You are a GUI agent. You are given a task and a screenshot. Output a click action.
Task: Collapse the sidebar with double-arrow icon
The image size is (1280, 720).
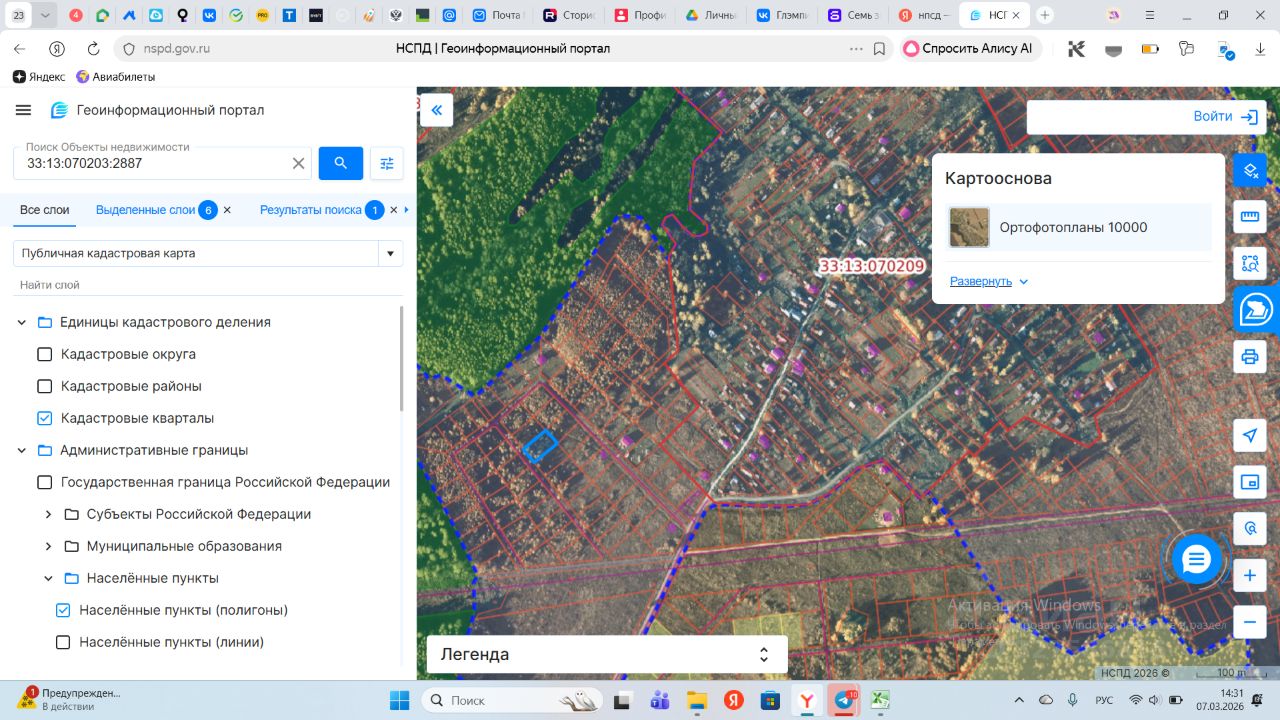click(x=436, y=110)
